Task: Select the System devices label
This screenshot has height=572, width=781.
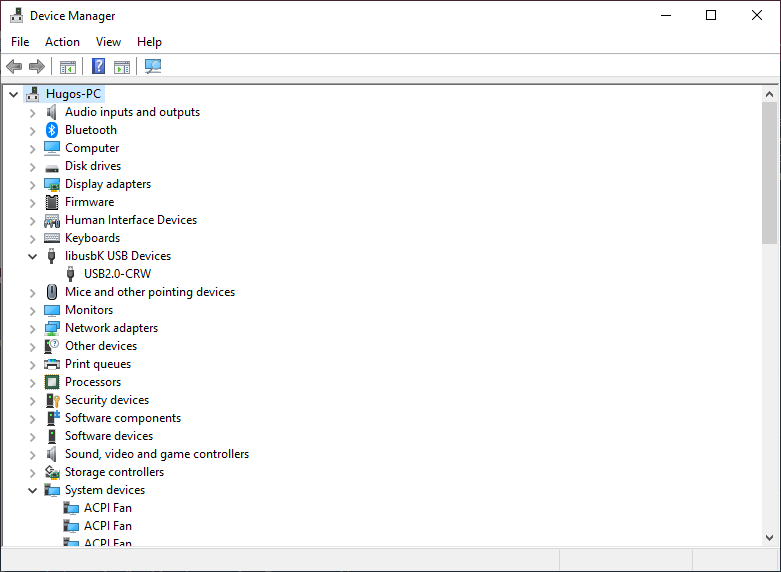Action: pyautogui.click(x=105, y=490)
